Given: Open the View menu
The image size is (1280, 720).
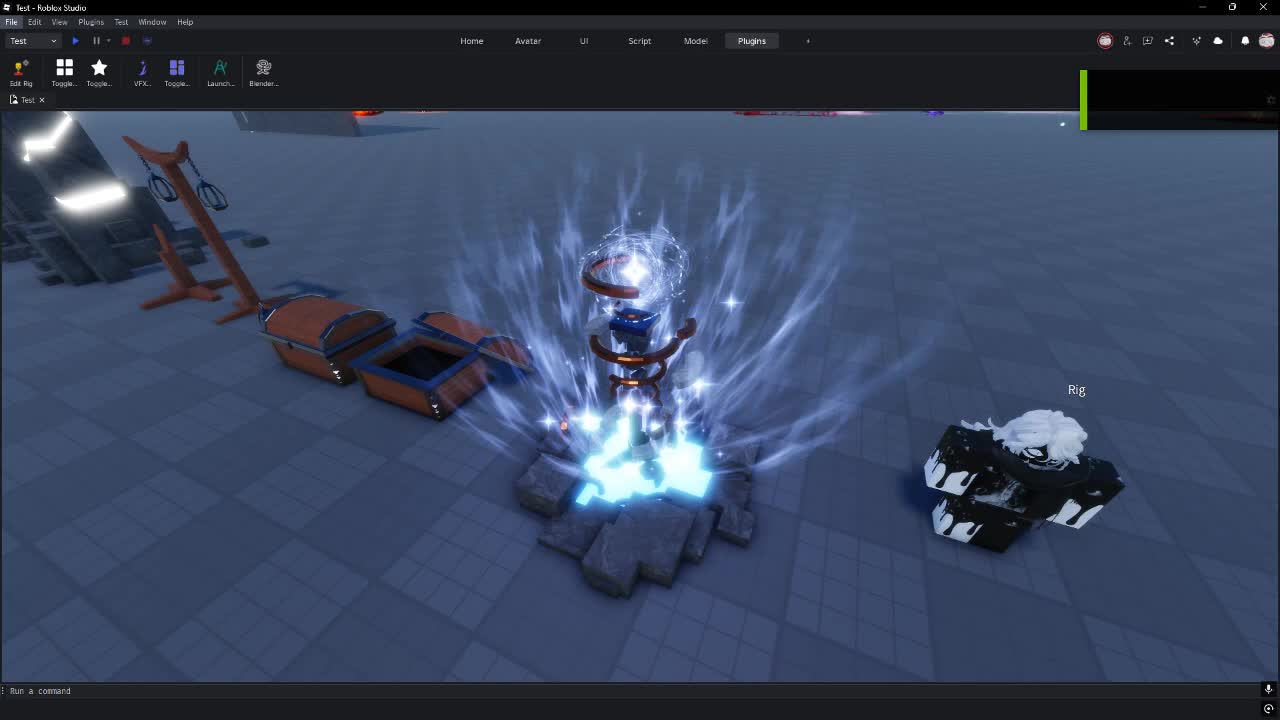Looking at the screenshot, I should [x=60, y=22].
